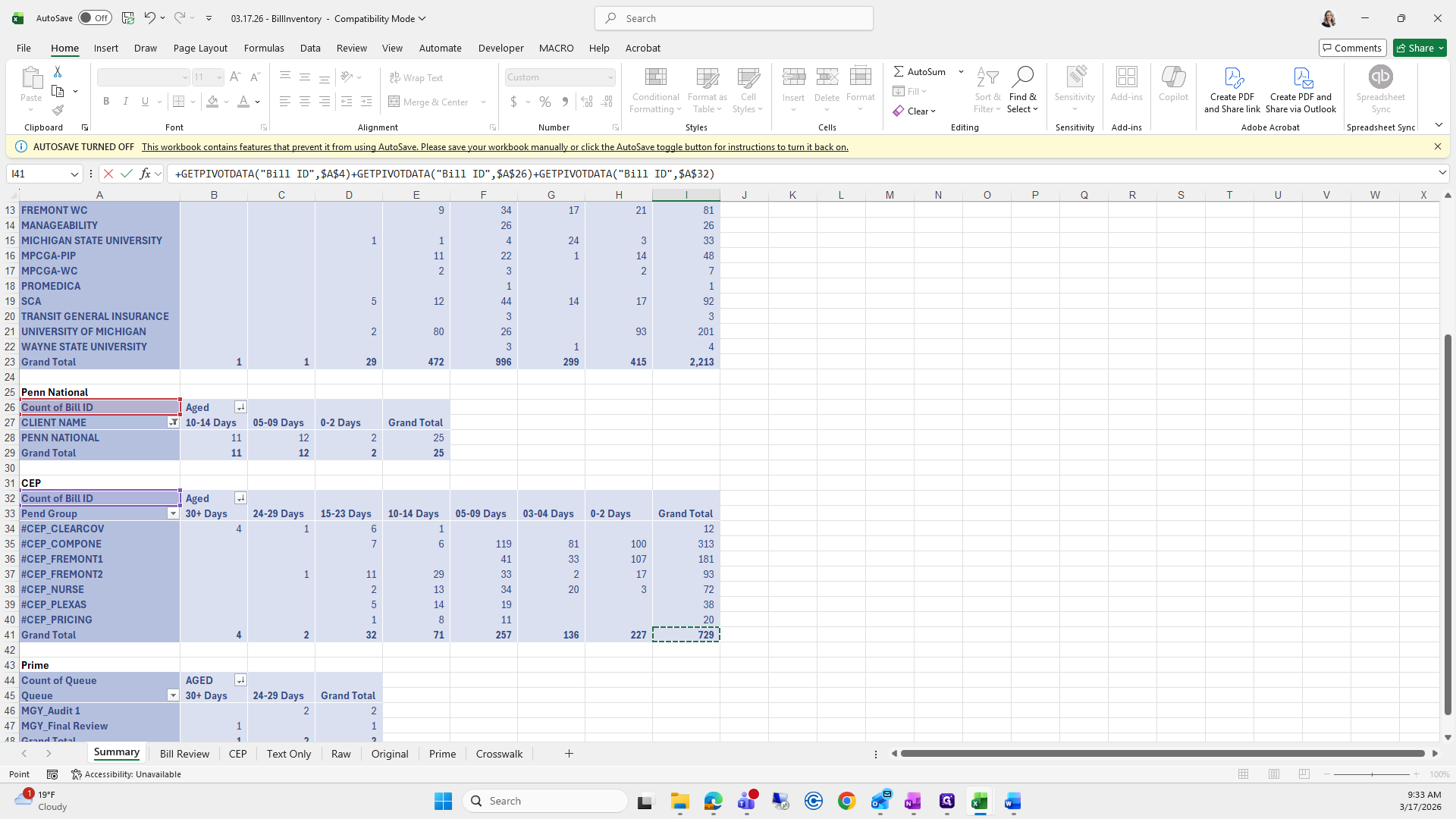Open the Formulas ribbon tab

(264, 48)
